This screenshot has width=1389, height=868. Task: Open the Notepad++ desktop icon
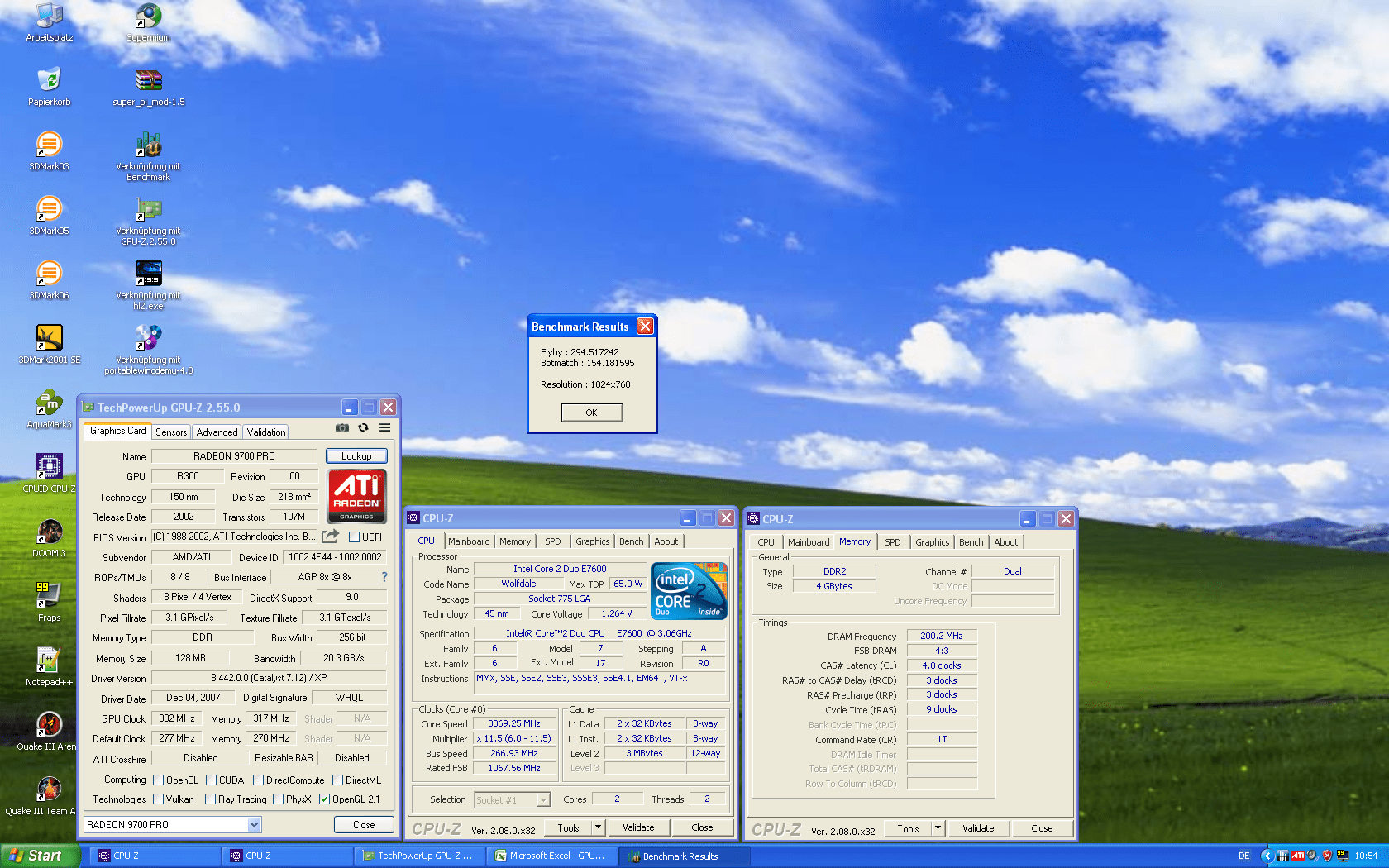click(x=50, y=667)
